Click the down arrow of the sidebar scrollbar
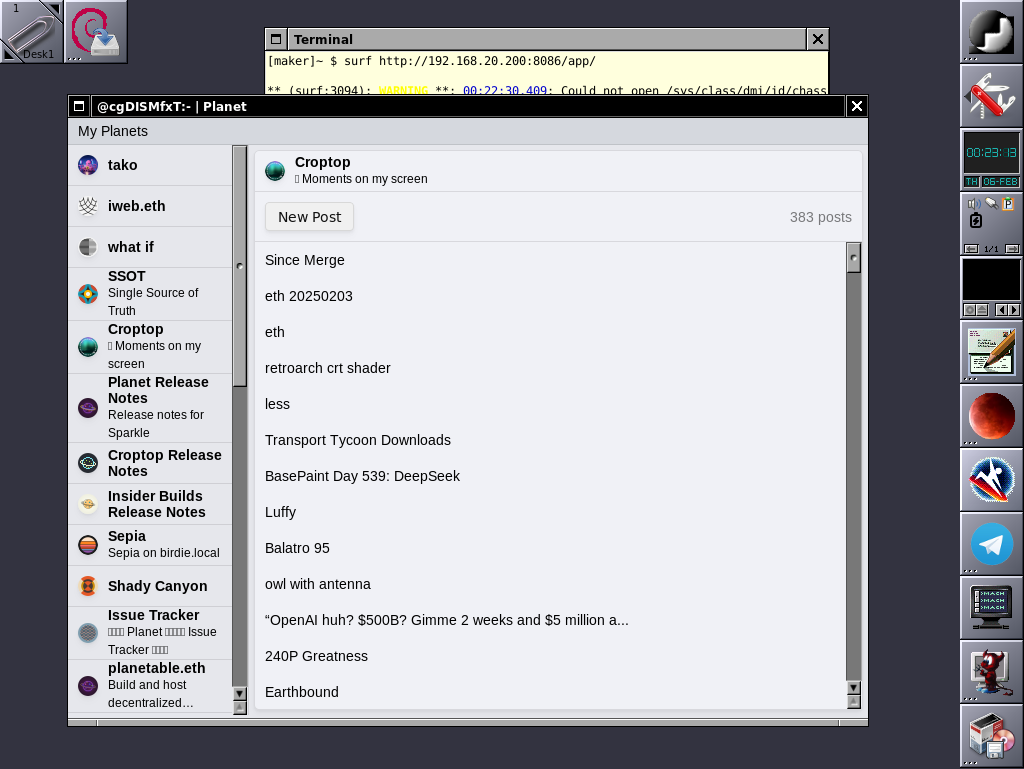The width and height of the screenshot is (1024, 769). (x=239, y=694)
